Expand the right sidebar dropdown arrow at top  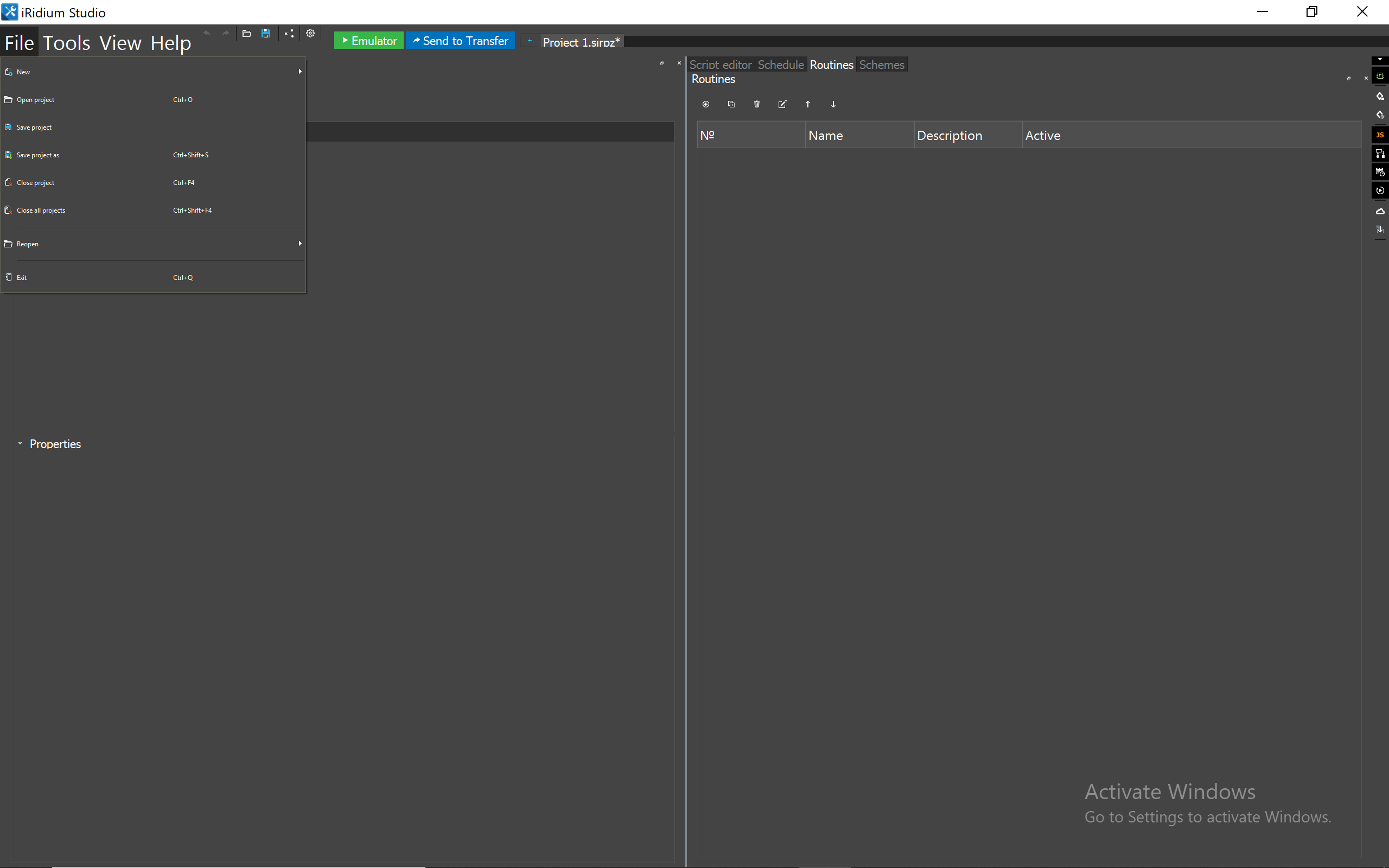[1380, 60]
